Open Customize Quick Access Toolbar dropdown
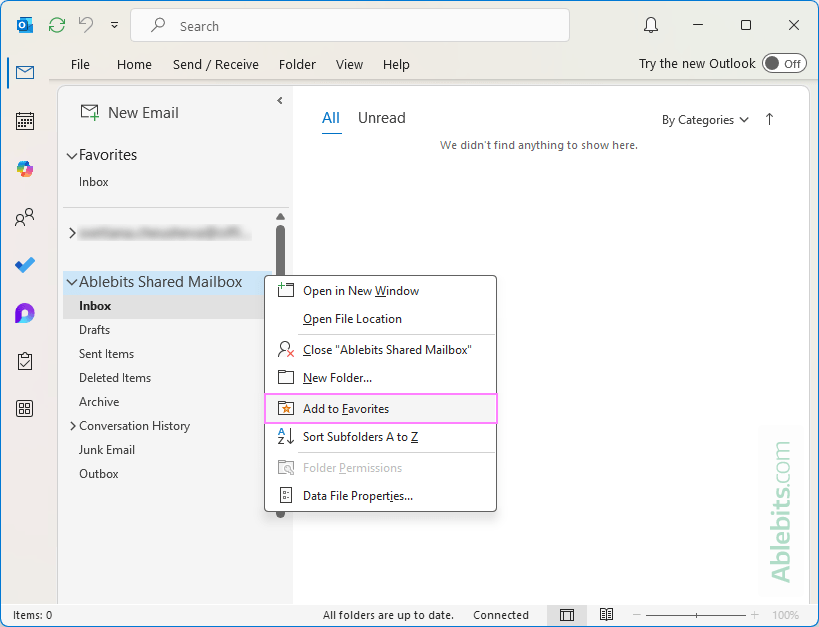 point(114,25)
